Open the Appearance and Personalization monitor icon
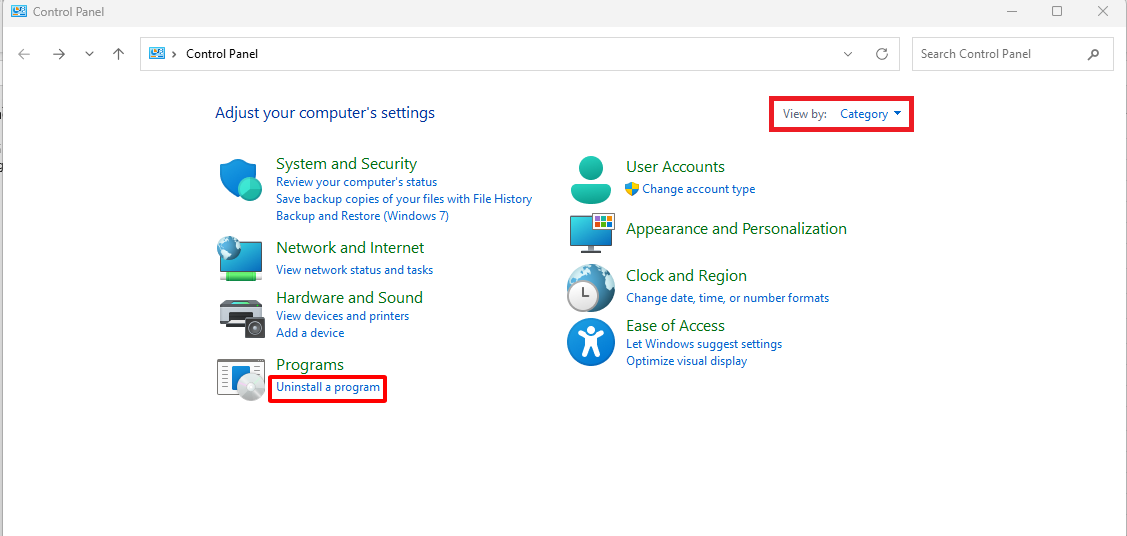 592,233
